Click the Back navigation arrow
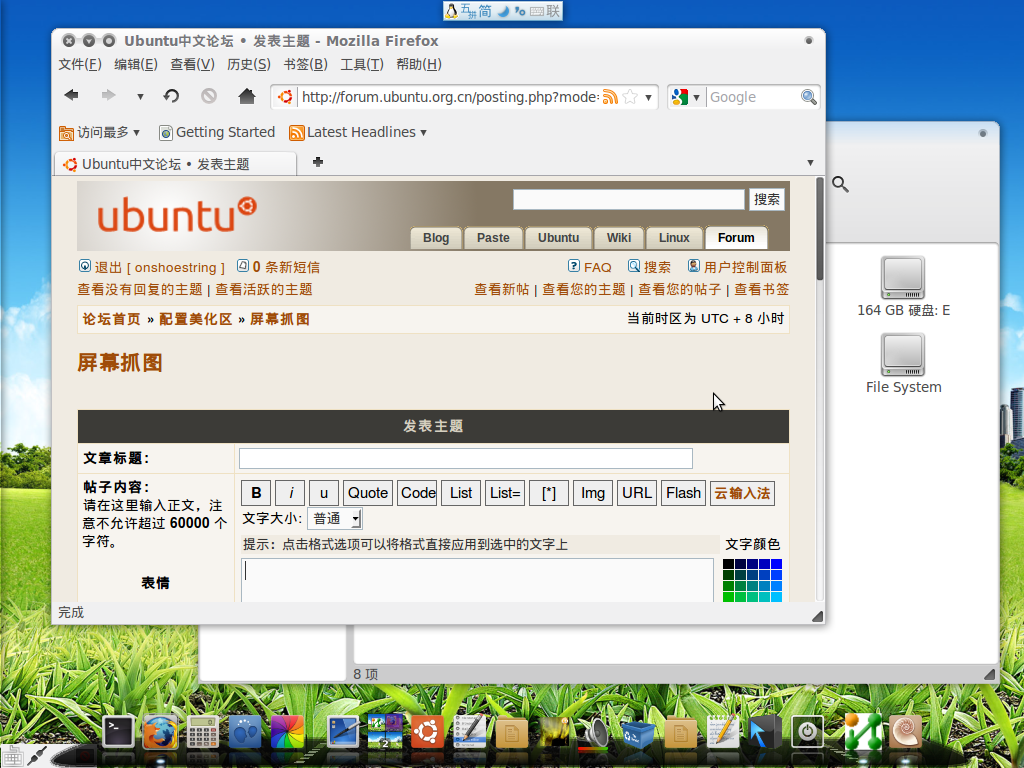This screenshot has width=1024, height=768. 71,96
